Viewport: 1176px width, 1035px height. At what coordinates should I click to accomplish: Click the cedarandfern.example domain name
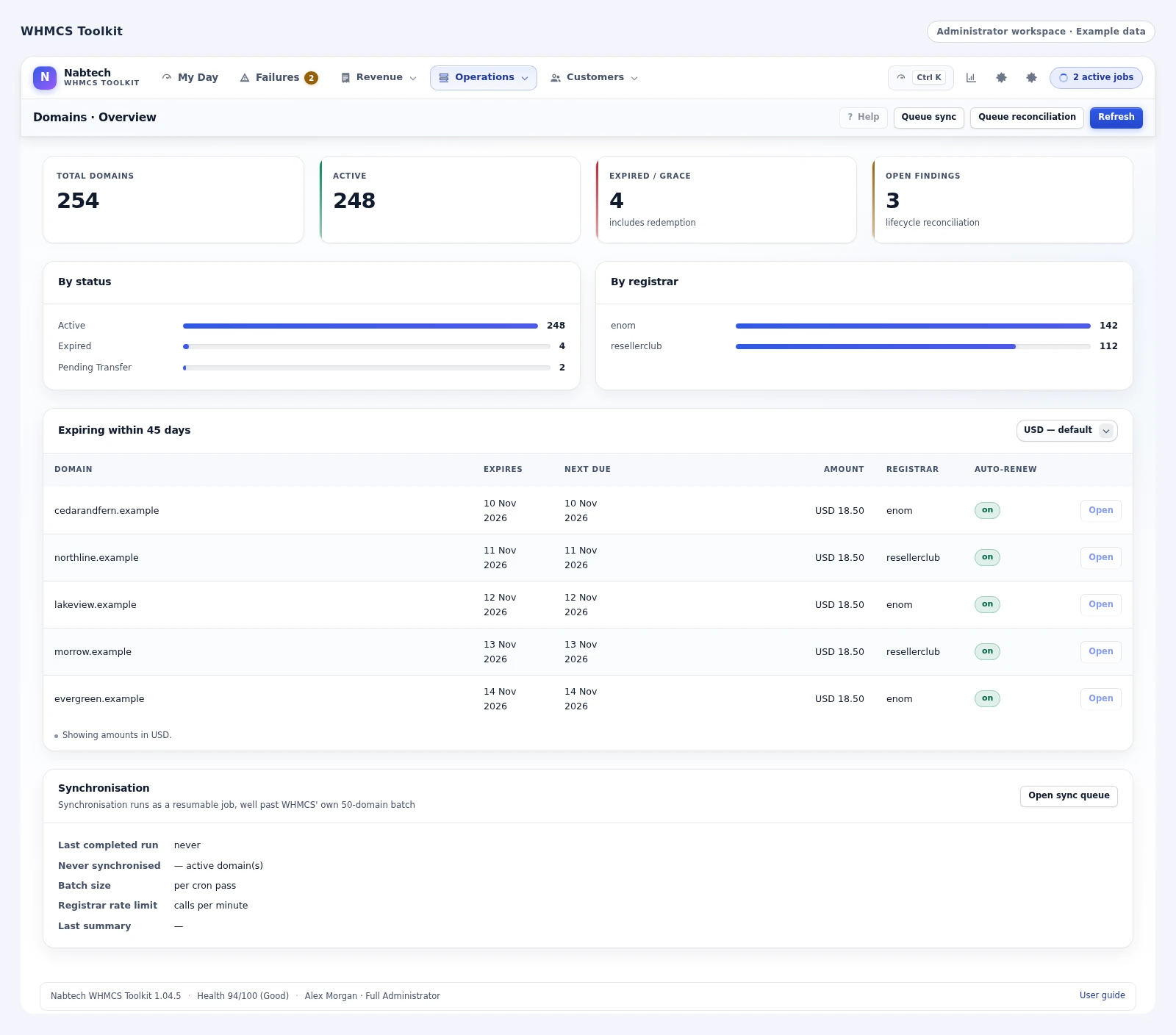[x=107, y=511]
